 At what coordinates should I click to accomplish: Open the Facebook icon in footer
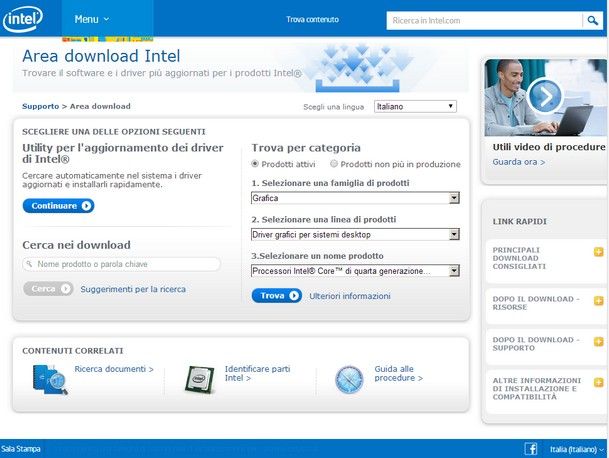coord(531,449)
